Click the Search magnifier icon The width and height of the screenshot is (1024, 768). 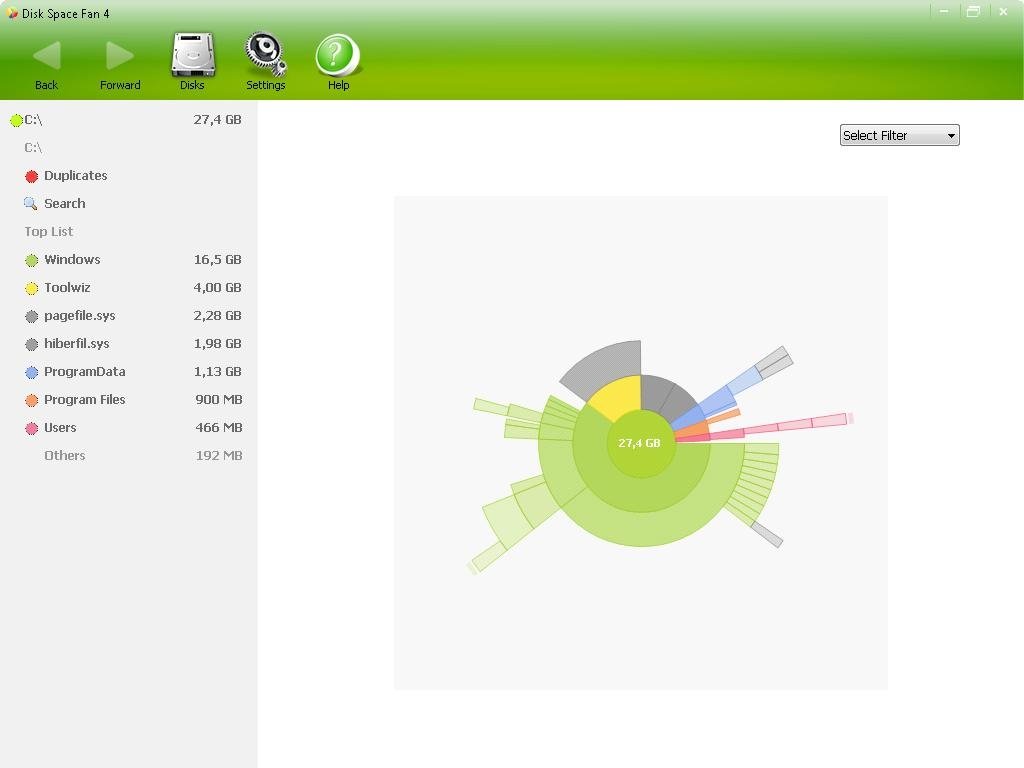[x=31, y=204]
